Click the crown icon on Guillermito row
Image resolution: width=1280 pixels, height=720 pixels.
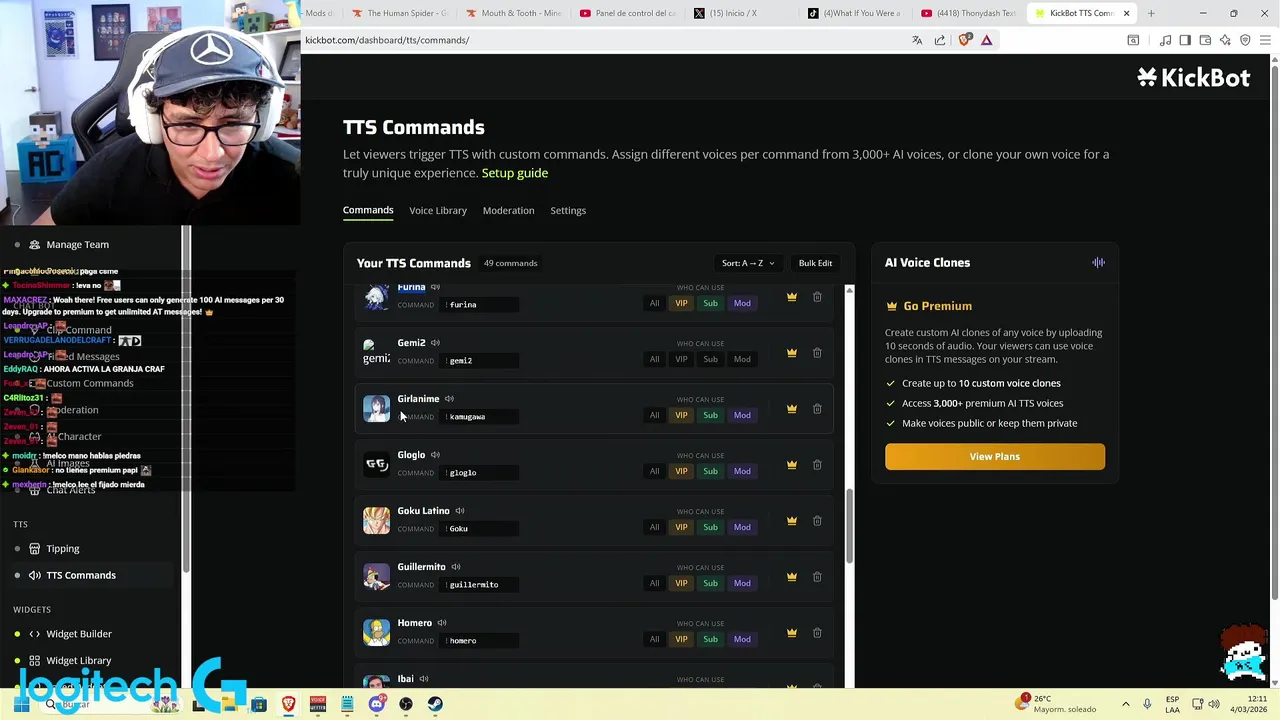click(791, 577)
